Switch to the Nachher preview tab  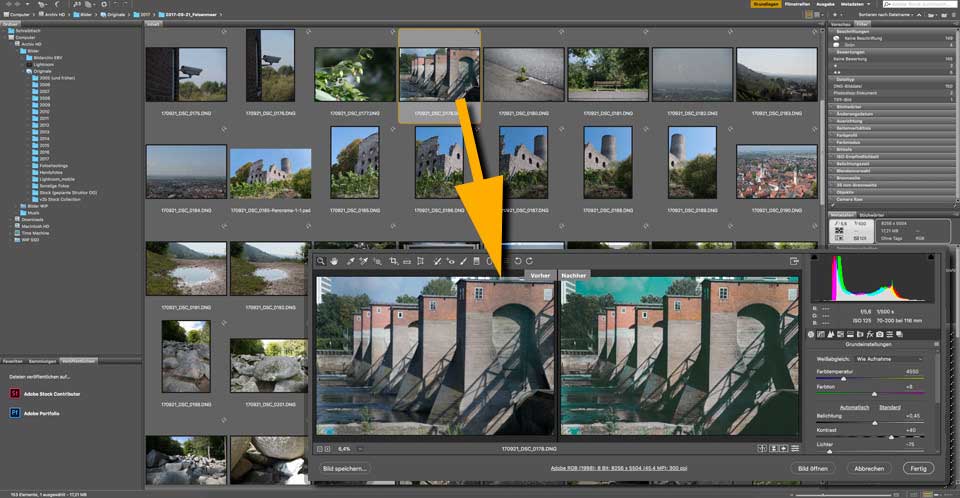(x=573, y=274)
